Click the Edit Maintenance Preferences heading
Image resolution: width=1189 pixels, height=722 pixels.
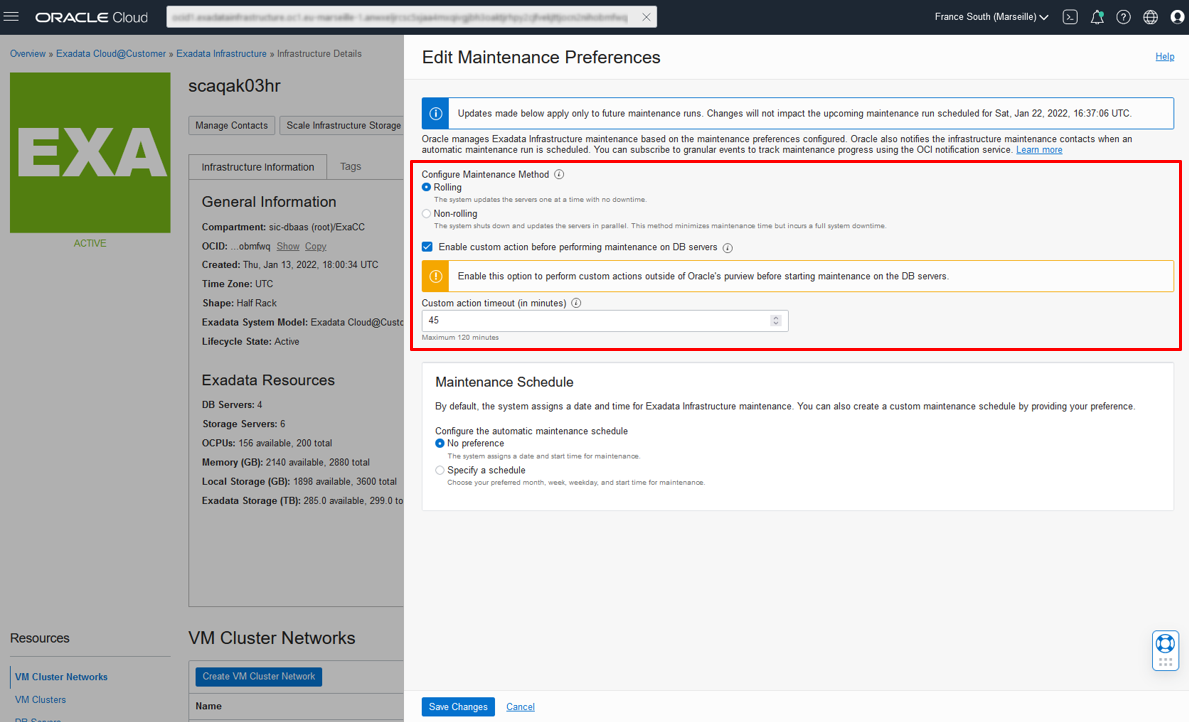tap(541, 58)
